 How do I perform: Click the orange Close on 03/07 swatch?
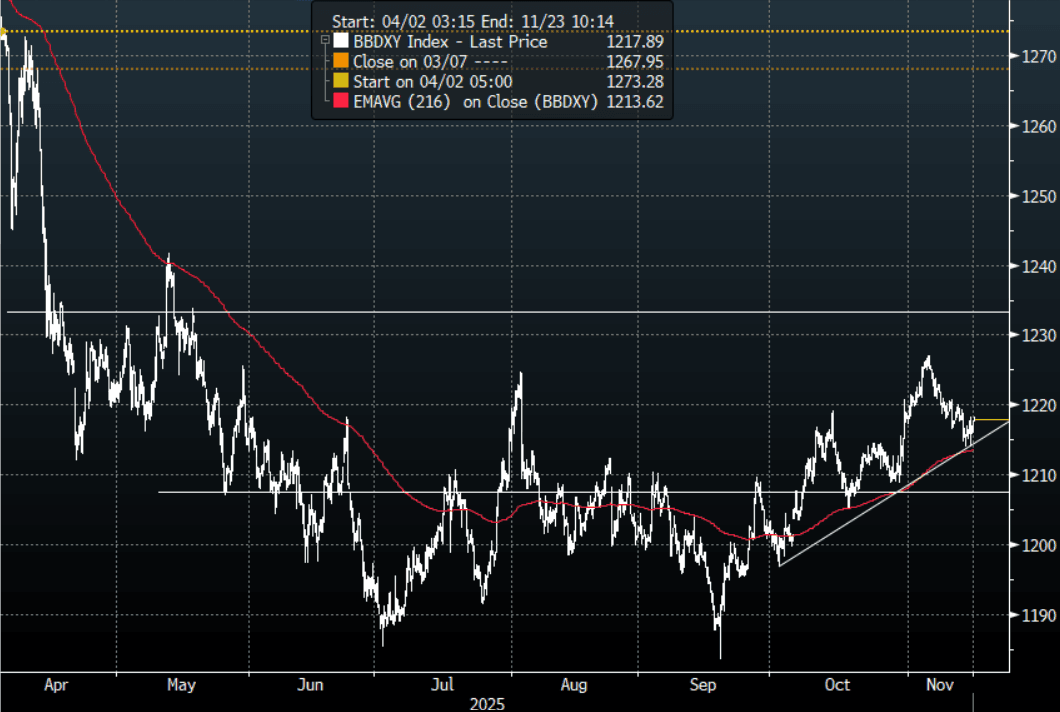click(x=341, y=62)
